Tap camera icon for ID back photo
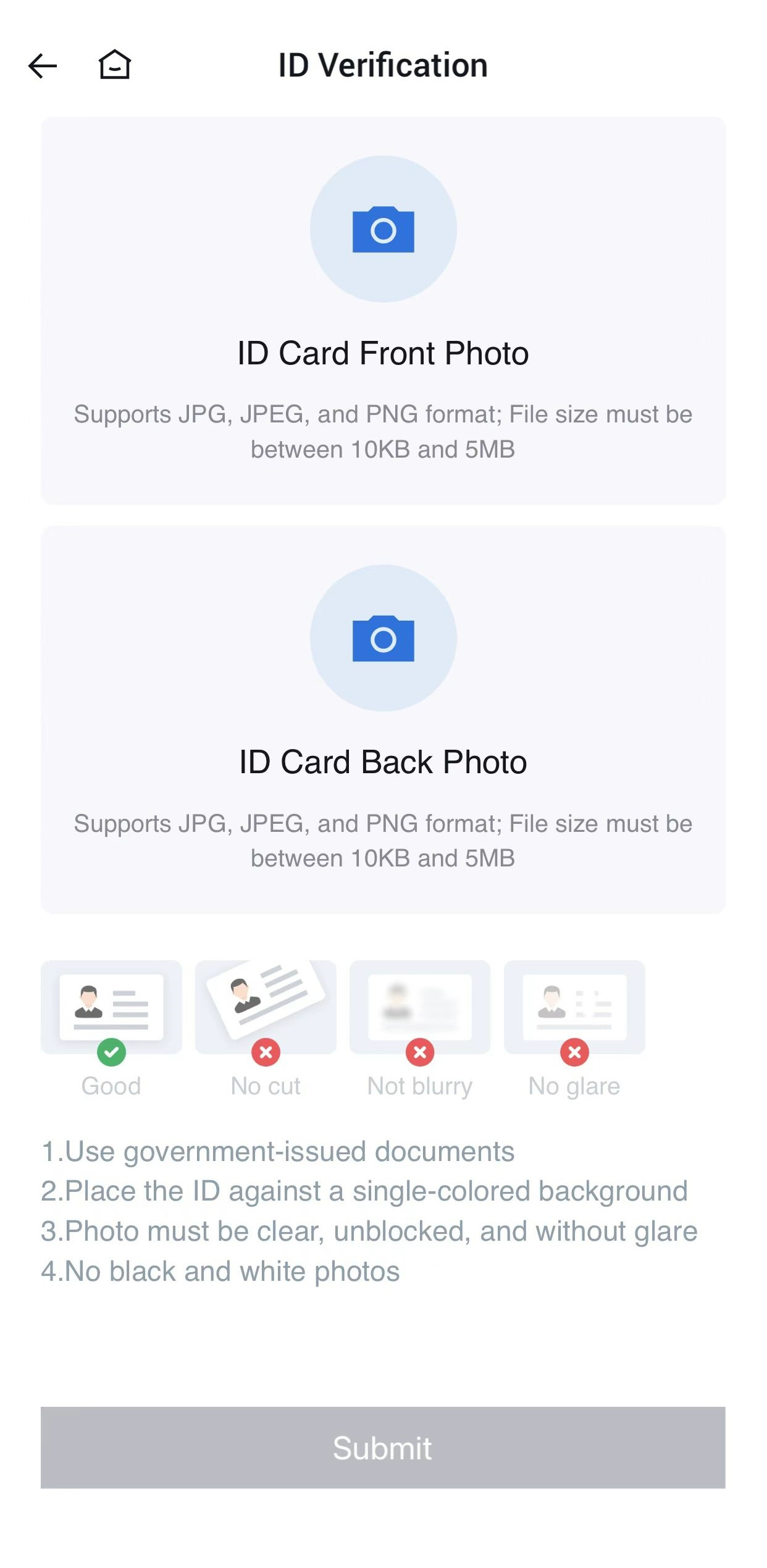The height and width of the screenshot is (1568, 767). point(383,638)
